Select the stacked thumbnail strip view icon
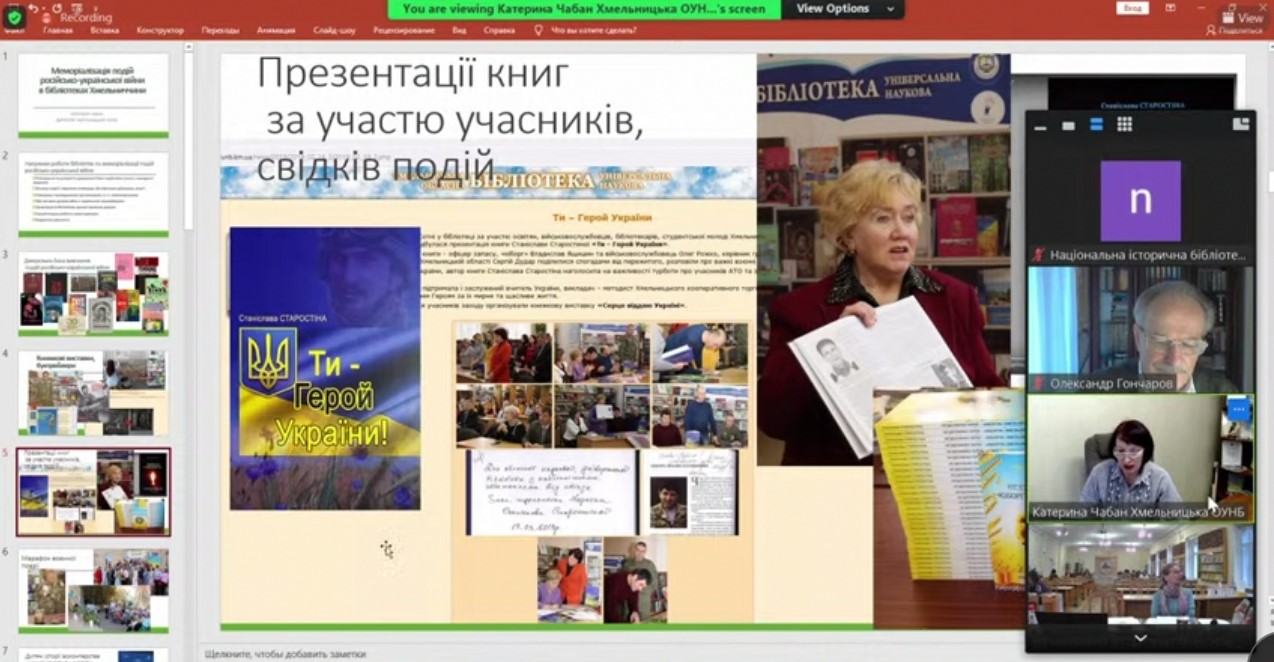The width and height of the screenshot is (1274, 662). pos(1096,125)
